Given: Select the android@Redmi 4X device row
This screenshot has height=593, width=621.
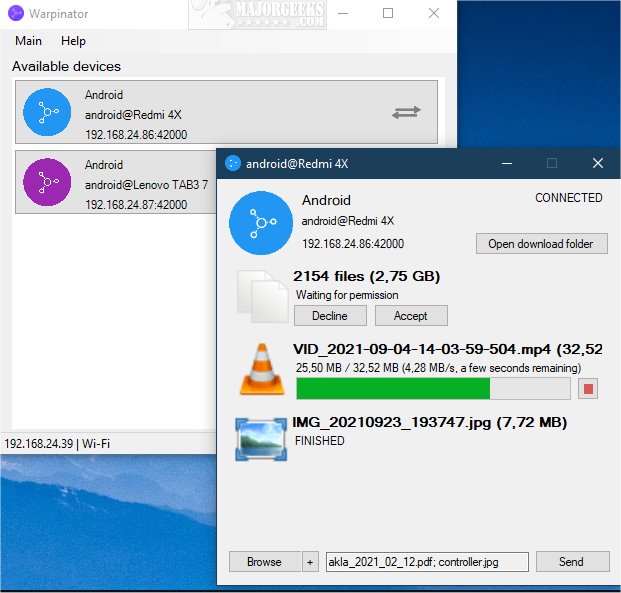Looking at the screenshot, I should point(227,112).
